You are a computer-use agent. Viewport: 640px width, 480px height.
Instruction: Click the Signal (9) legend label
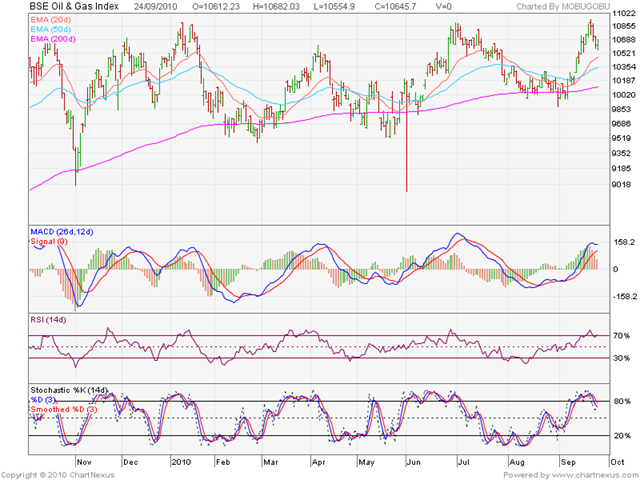coord(49,241)
